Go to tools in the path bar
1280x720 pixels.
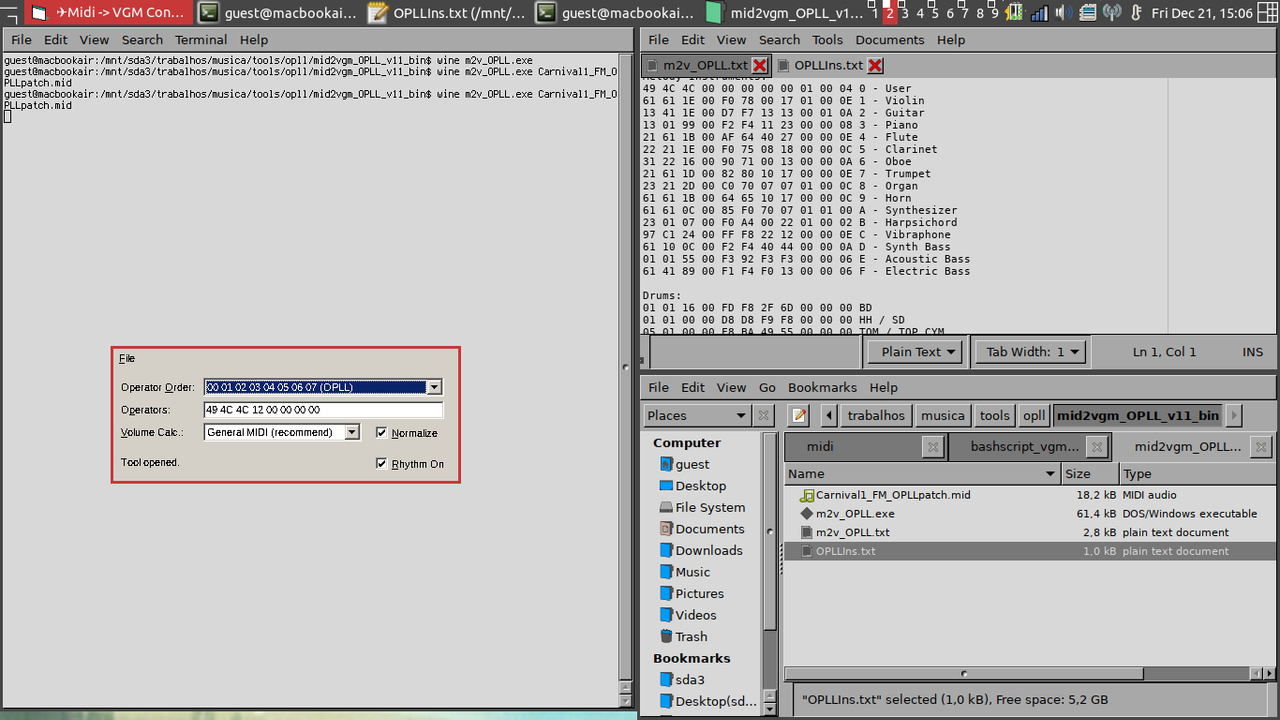tap(994, 415)
